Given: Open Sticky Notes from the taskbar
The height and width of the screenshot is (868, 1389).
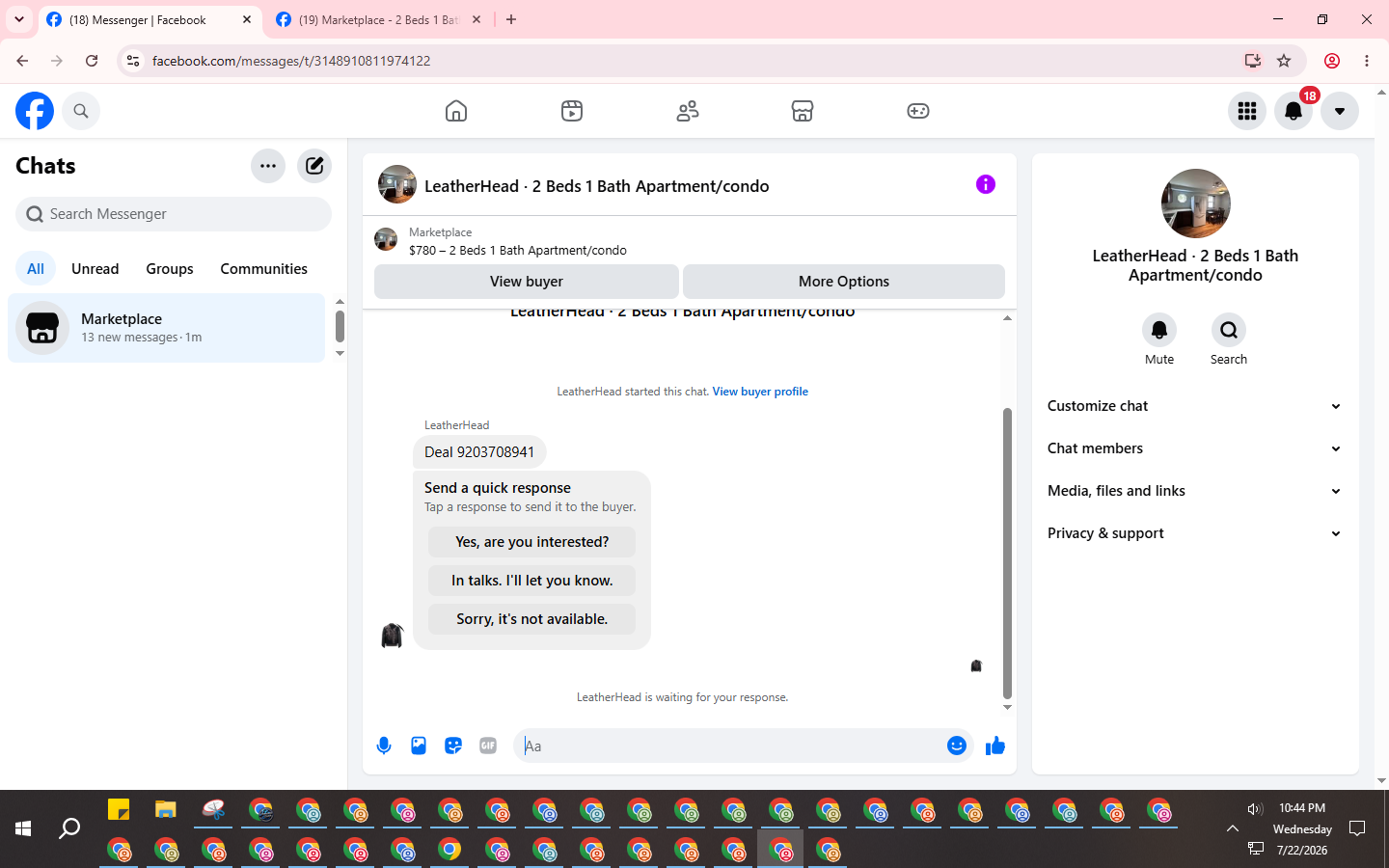Looking at the screenshot, I should click(x=119, y=809).
